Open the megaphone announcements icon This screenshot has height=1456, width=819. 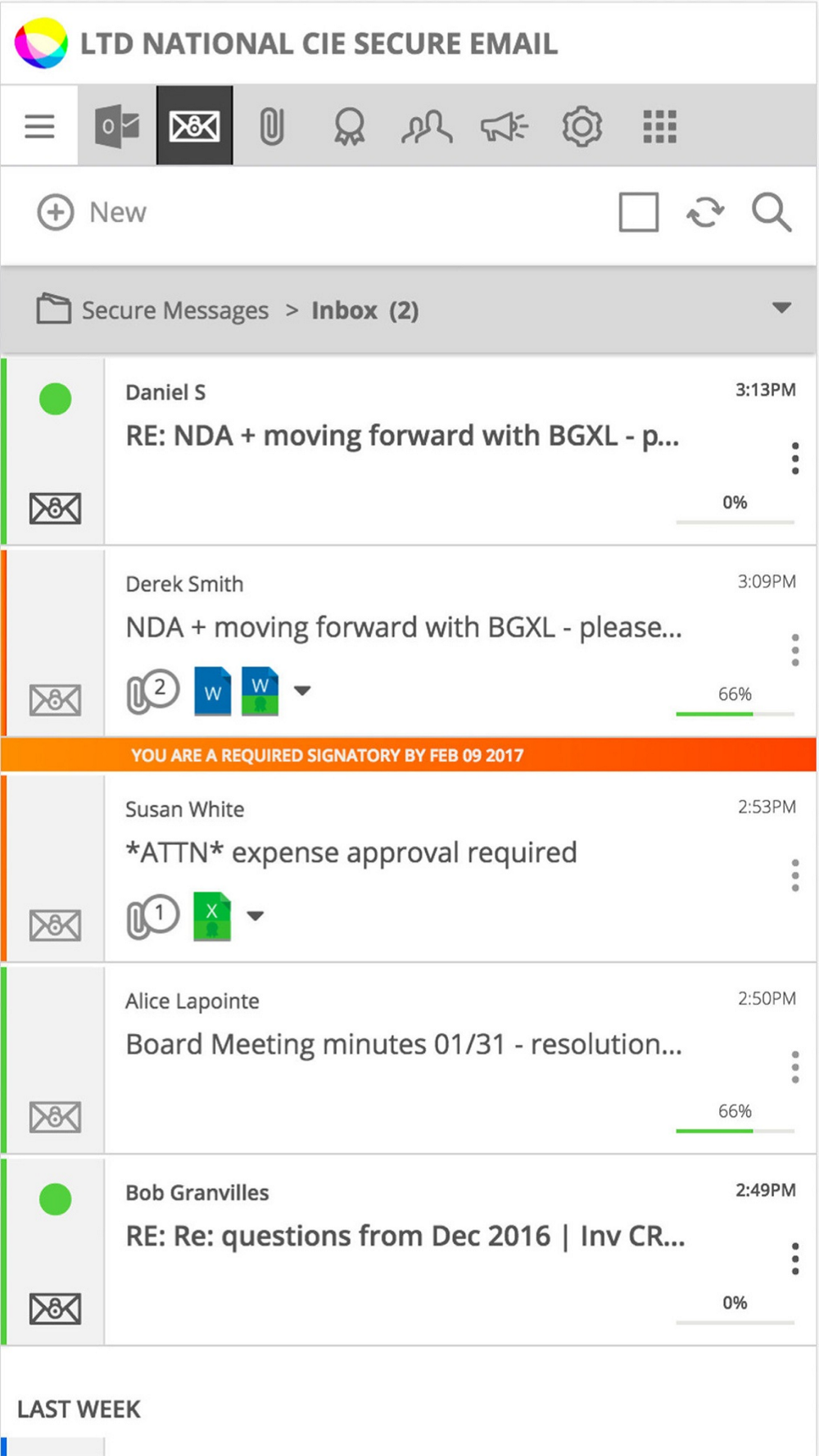pyautogui.click(x=505, y=127)
